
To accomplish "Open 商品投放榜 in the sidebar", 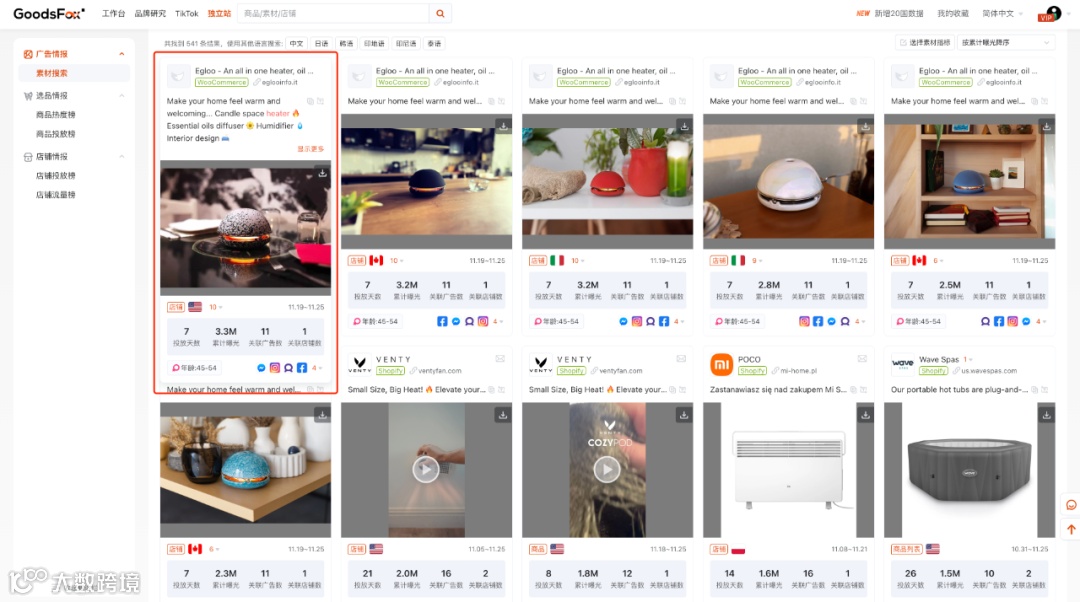I will pyautogui.click(x=56, y=134).
